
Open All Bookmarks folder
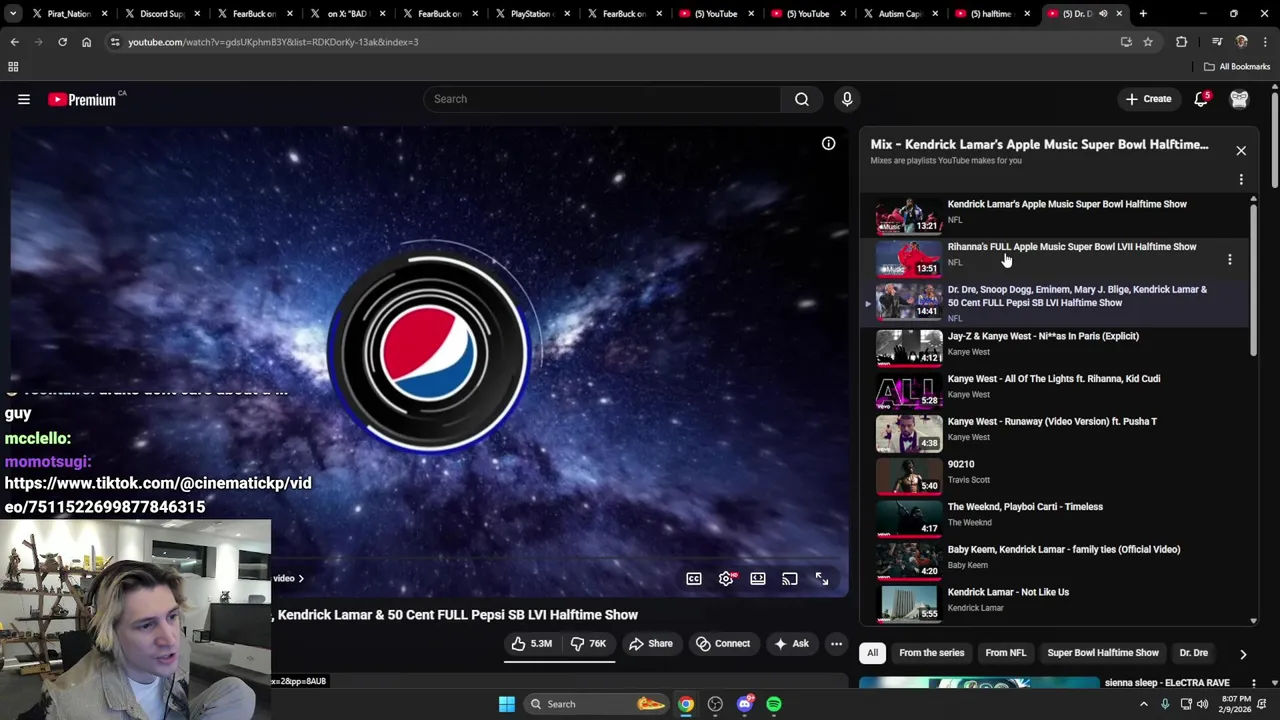1237,67
